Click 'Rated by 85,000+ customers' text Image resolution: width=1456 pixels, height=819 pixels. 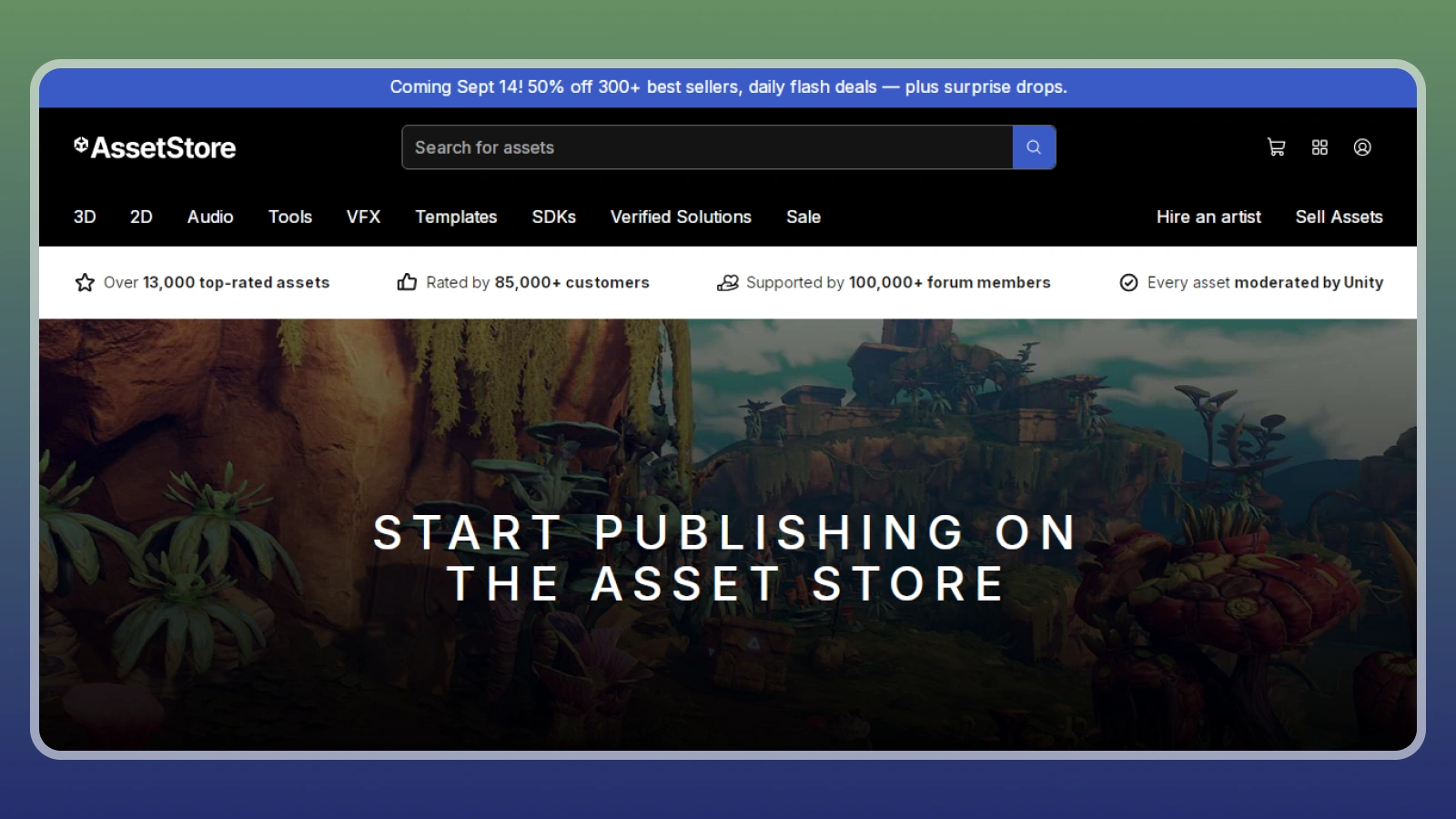click(x=538, y=282)
